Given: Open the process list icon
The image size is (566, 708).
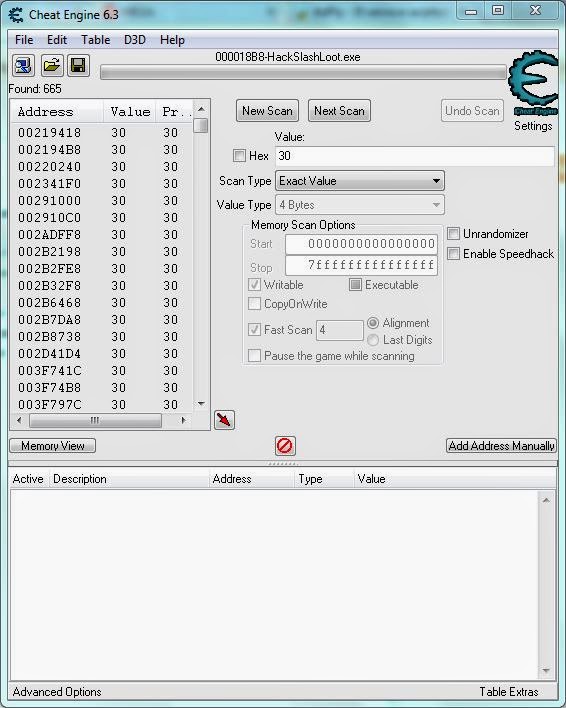Looking at the screenshot, I should 23,66.
